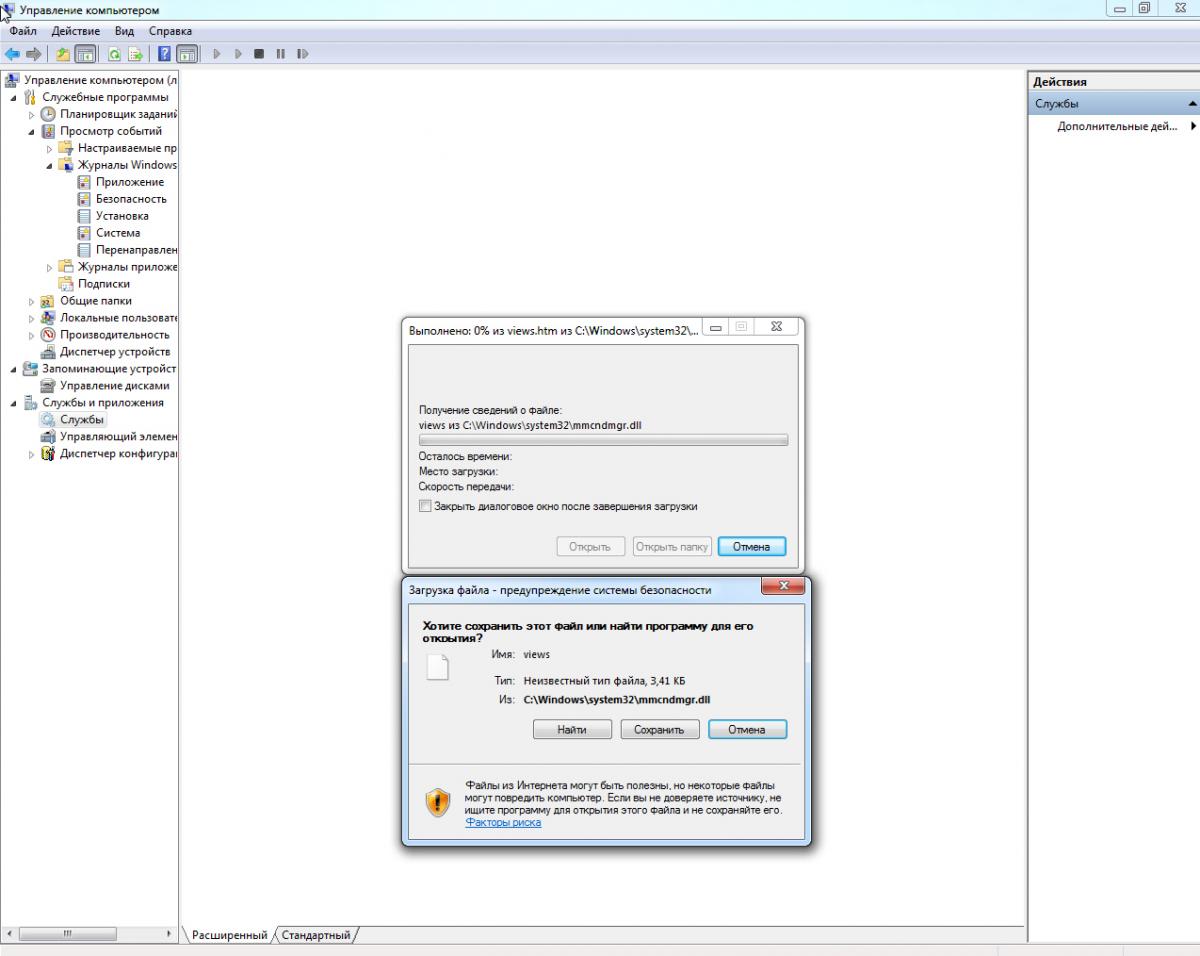Collapse the Службы section in Действия pane
The height and width of the screenshot is (956, 1200).
tap(1192, 104)
